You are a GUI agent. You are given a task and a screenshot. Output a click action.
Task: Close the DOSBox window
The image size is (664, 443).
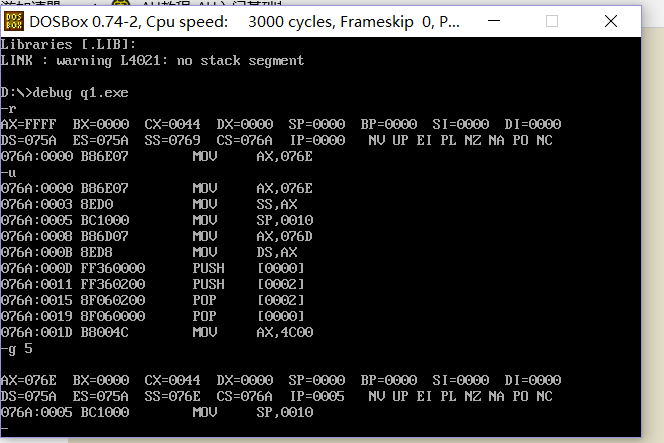[611, 21]
